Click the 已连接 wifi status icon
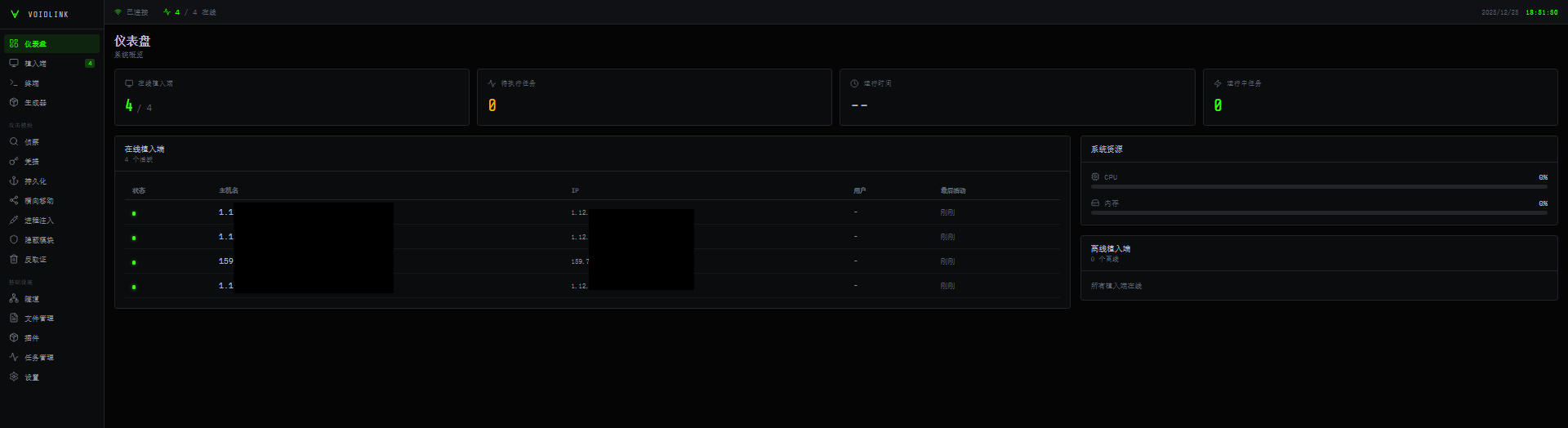Viewport: 1568px width, 428px height. 118,12
